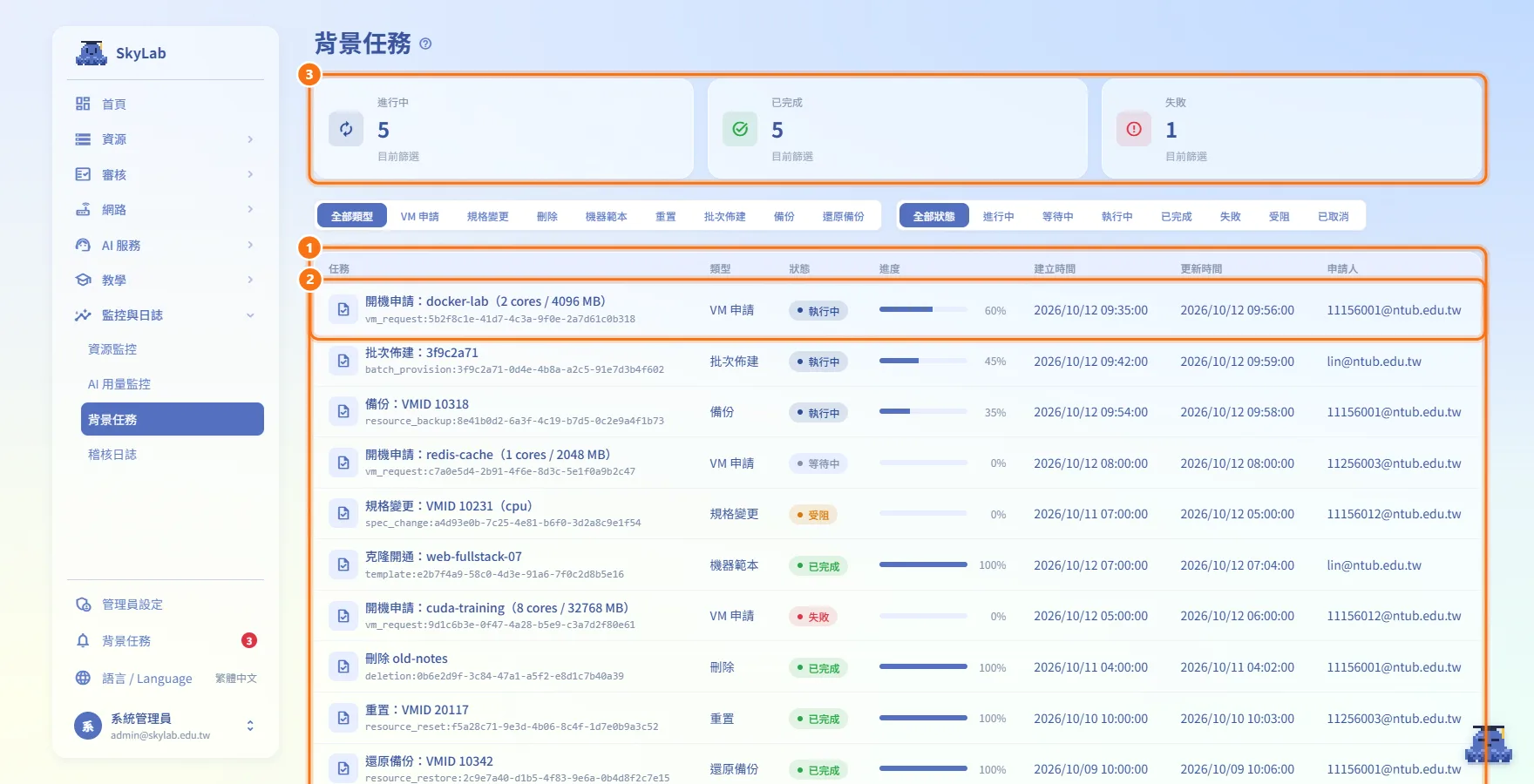Open AI 用量監控 in the sidebar

[119, 384]
